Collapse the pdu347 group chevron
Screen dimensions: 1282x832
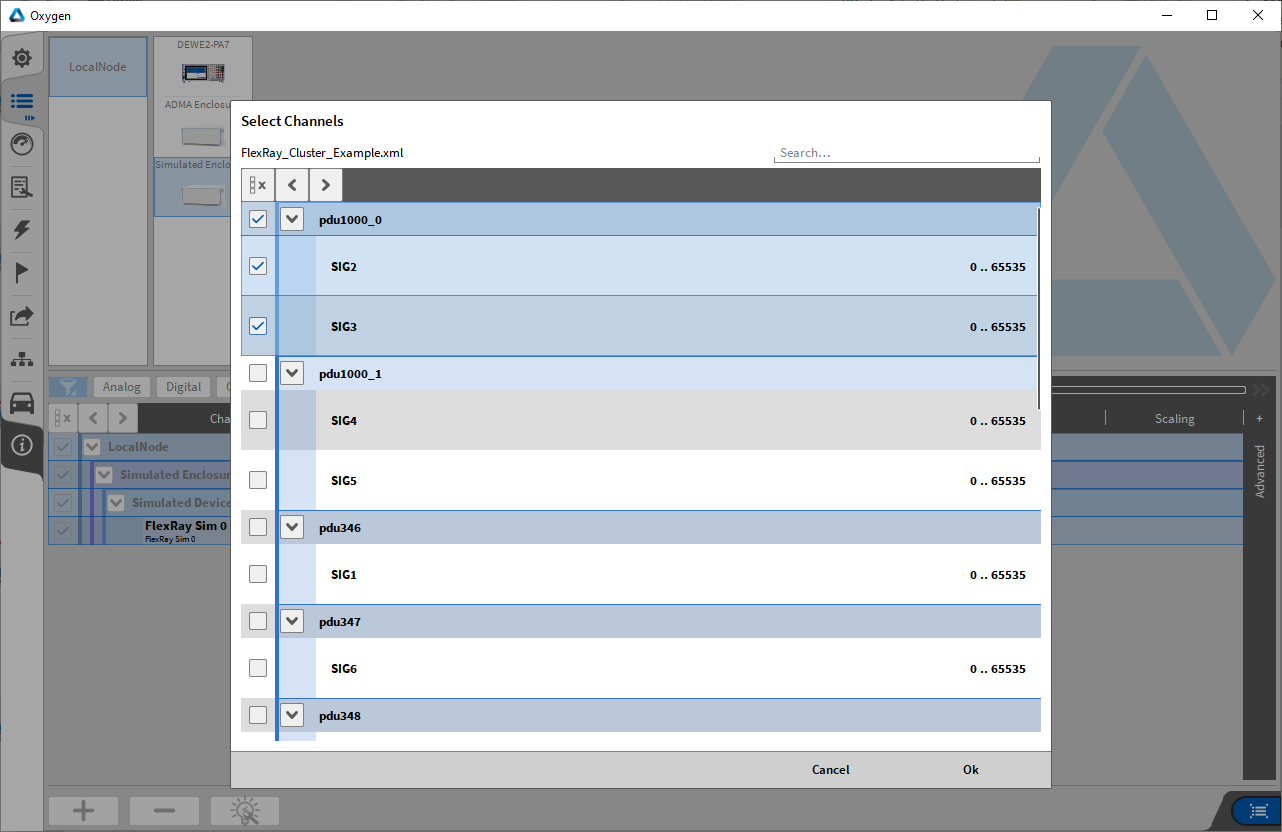(292, 621)
